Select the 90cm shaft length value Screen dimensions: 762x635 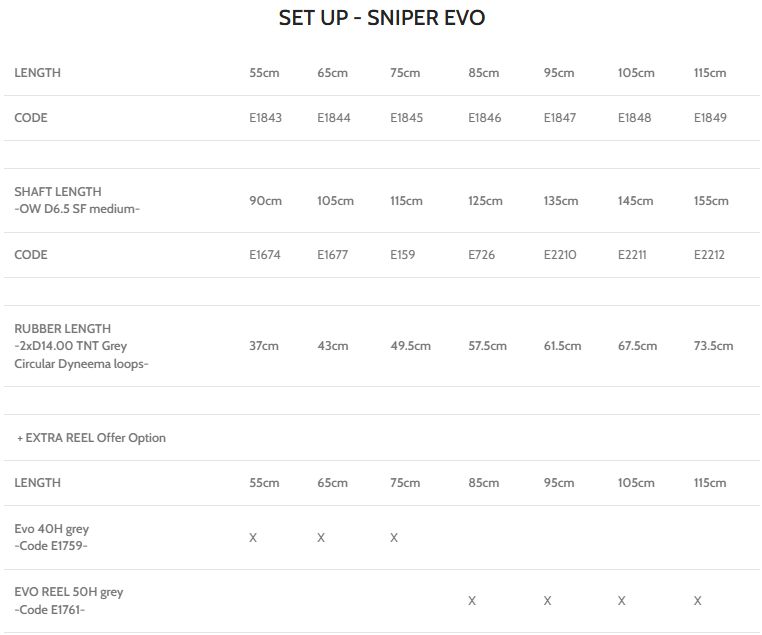coord(265,201)
